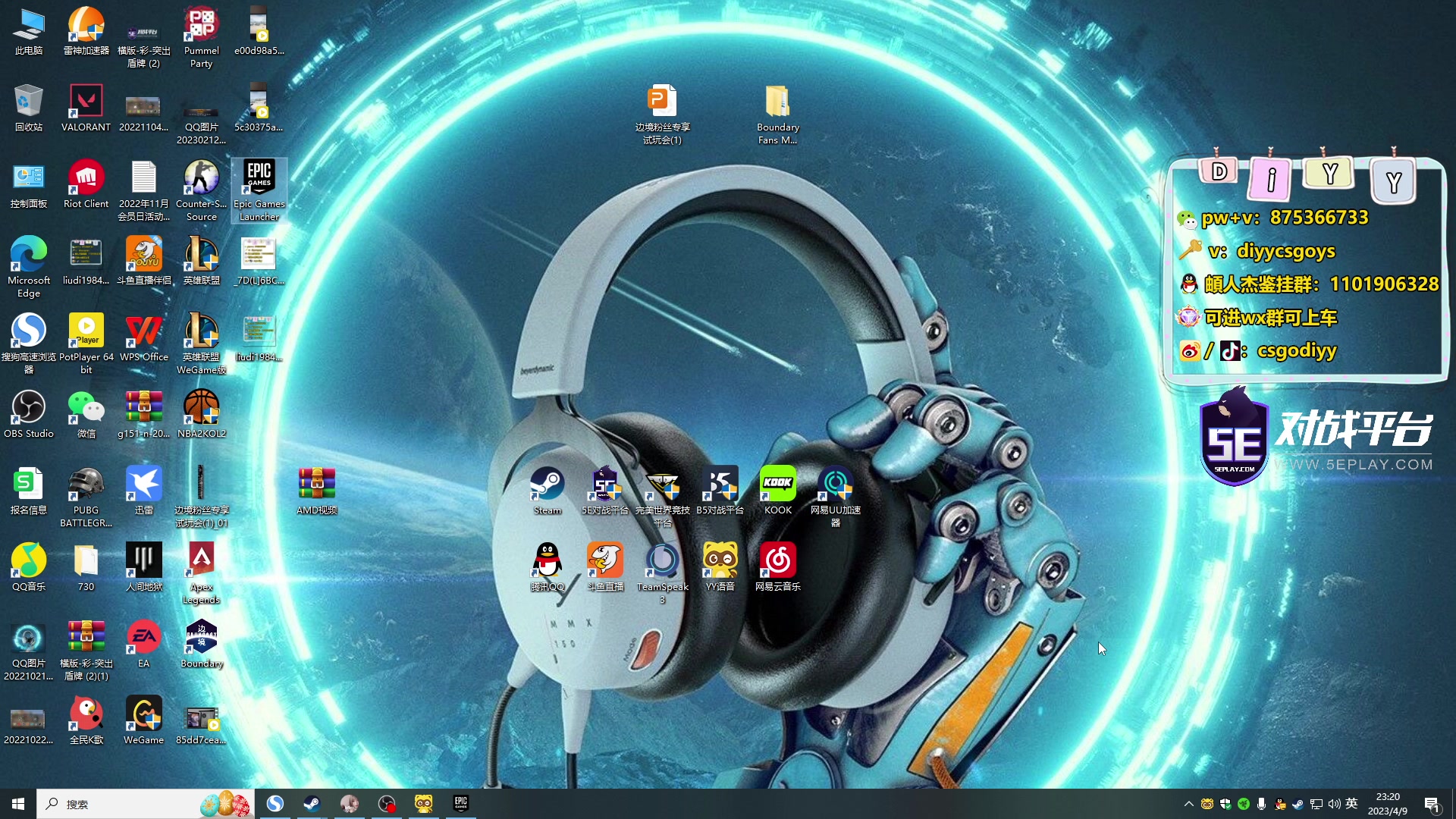Open the 迅雷 desktop shortcut
1456x819 pixels.
[143, 490]
